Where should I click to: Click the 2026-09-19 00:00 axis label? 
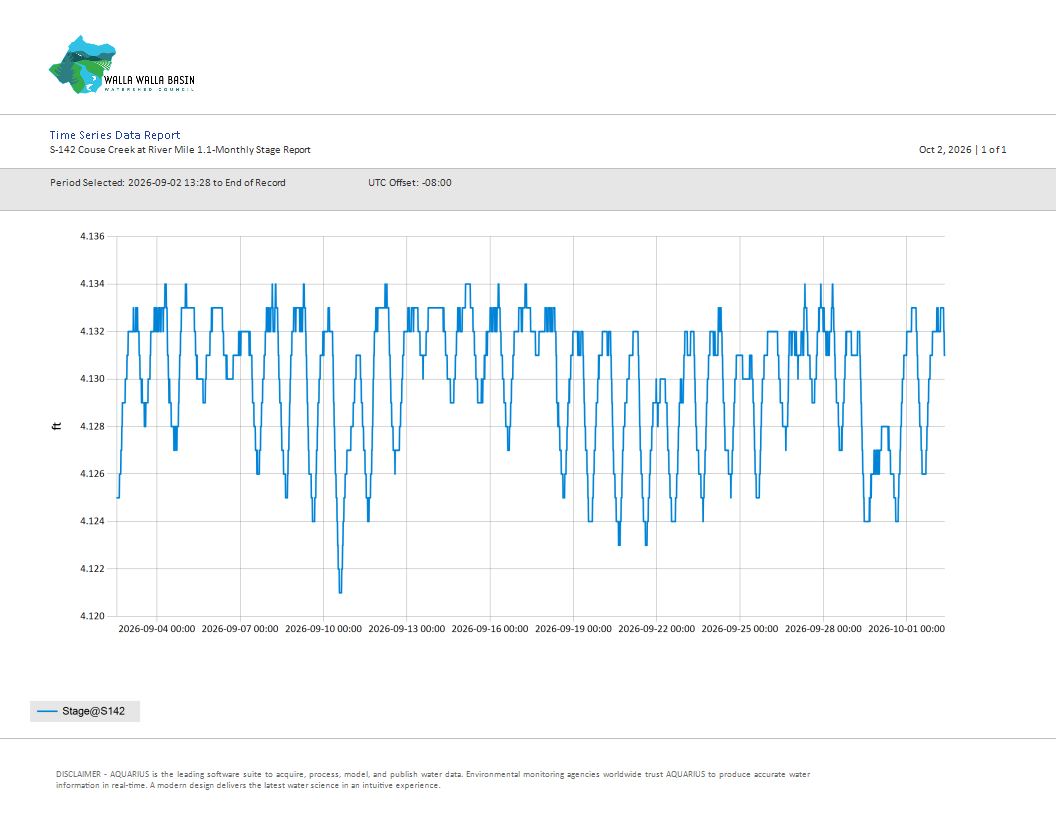[x=573, y=629]
